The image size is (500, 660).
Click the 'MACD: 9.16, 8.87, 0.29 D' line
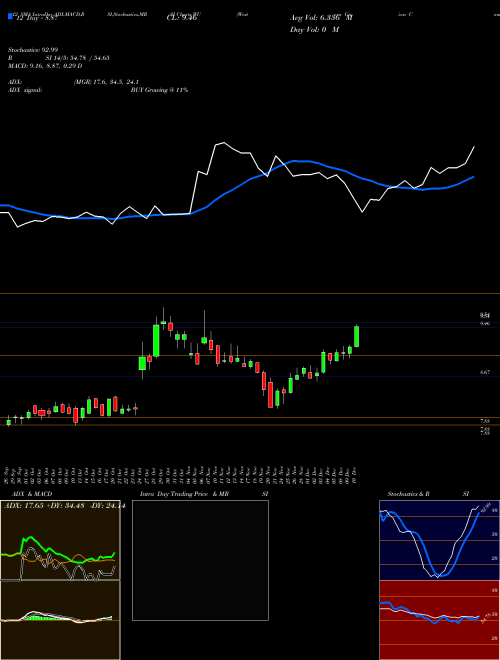click(45, 66)
